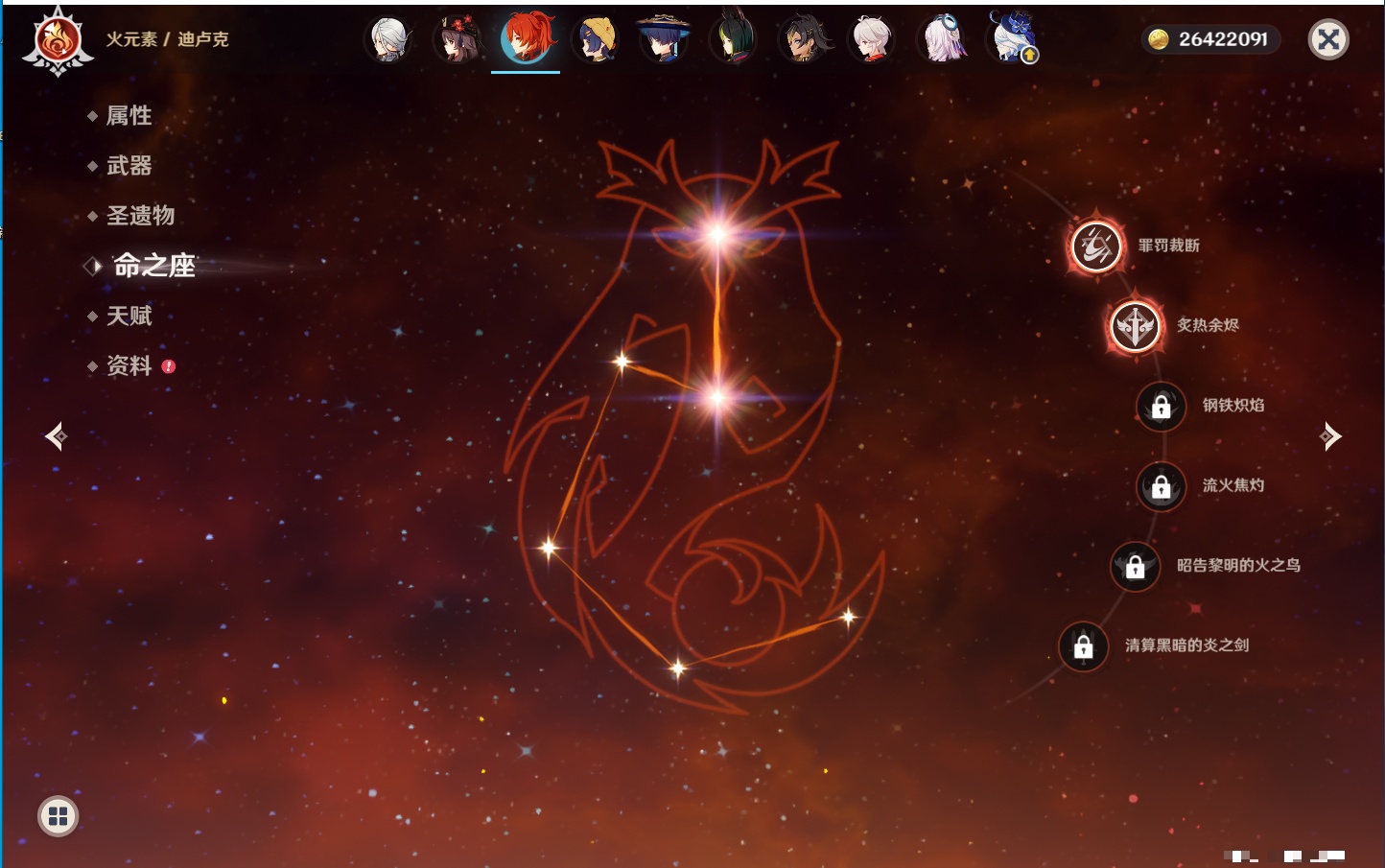Select the red-haired Diluc avatar
This screenshot has height=868, width=1385.
pyautogui.click(x=526, y=39)
